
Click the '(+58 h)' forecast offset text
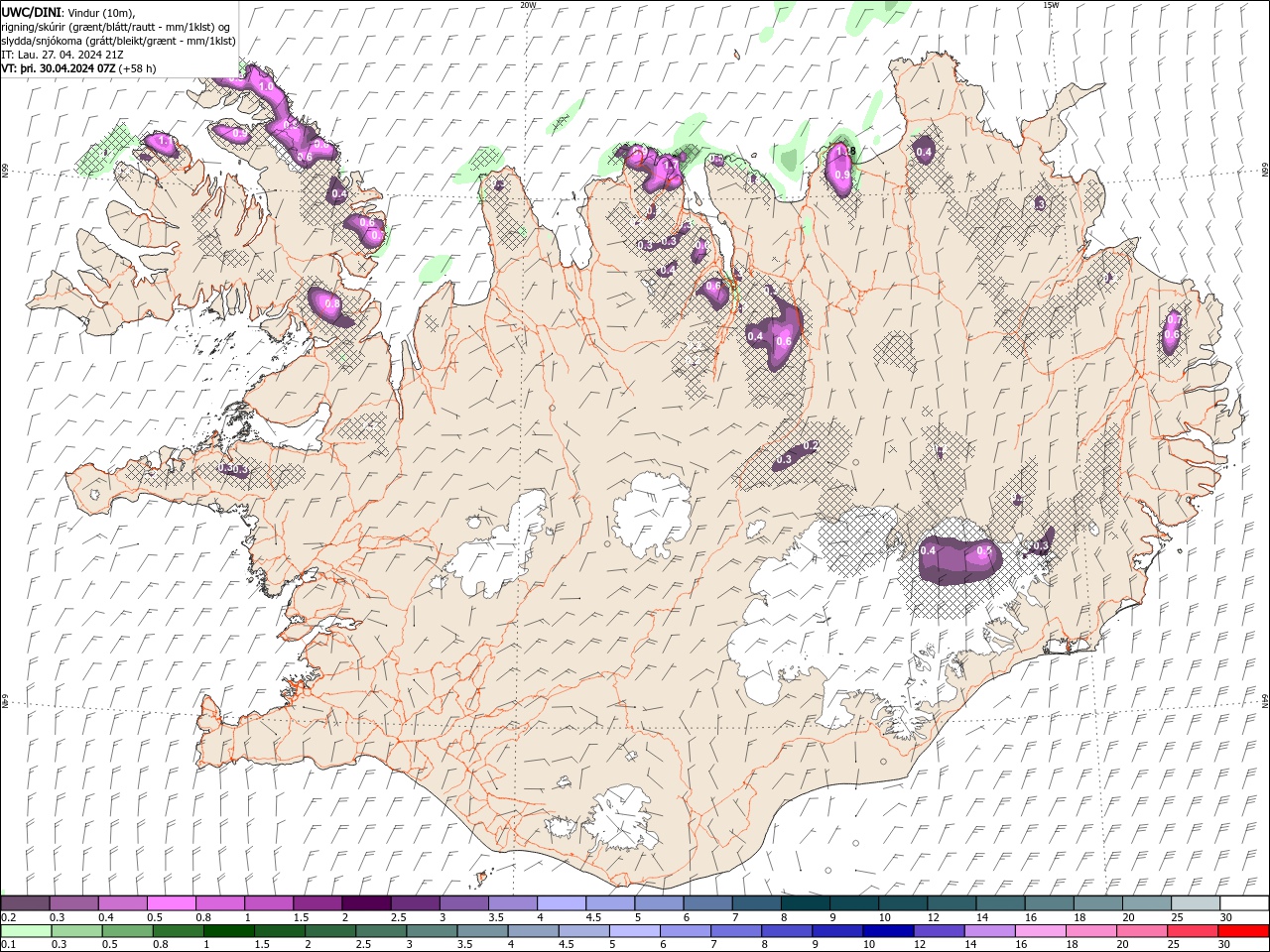(137, 68)
